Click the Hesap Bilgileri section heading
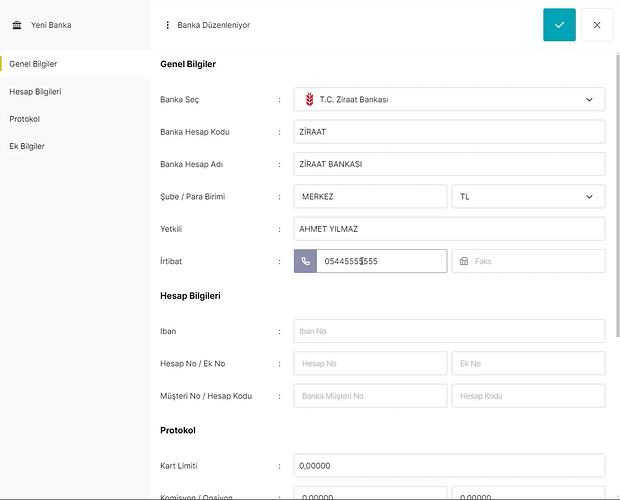620x500 pixels. pyautogui.click(x=190, y=296)
